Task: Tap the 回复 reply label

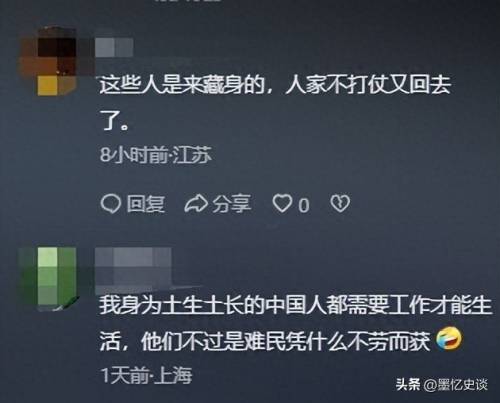Action: [146, 204]
